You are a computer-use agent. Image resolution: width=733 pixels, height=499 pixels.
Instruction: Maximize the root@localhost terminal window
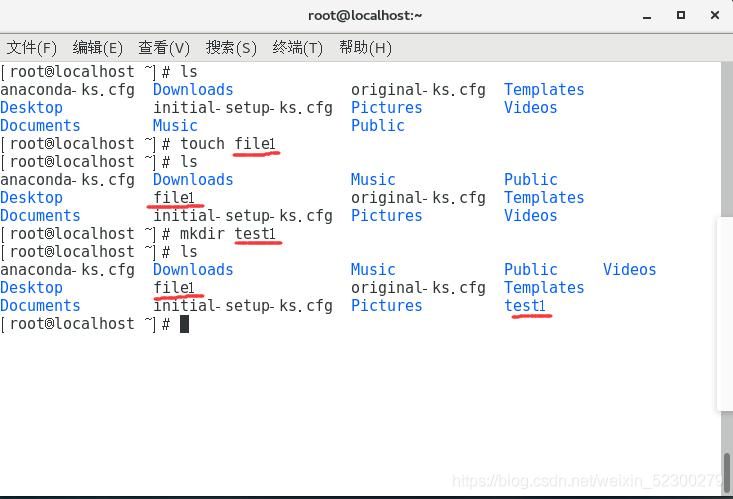681,15
